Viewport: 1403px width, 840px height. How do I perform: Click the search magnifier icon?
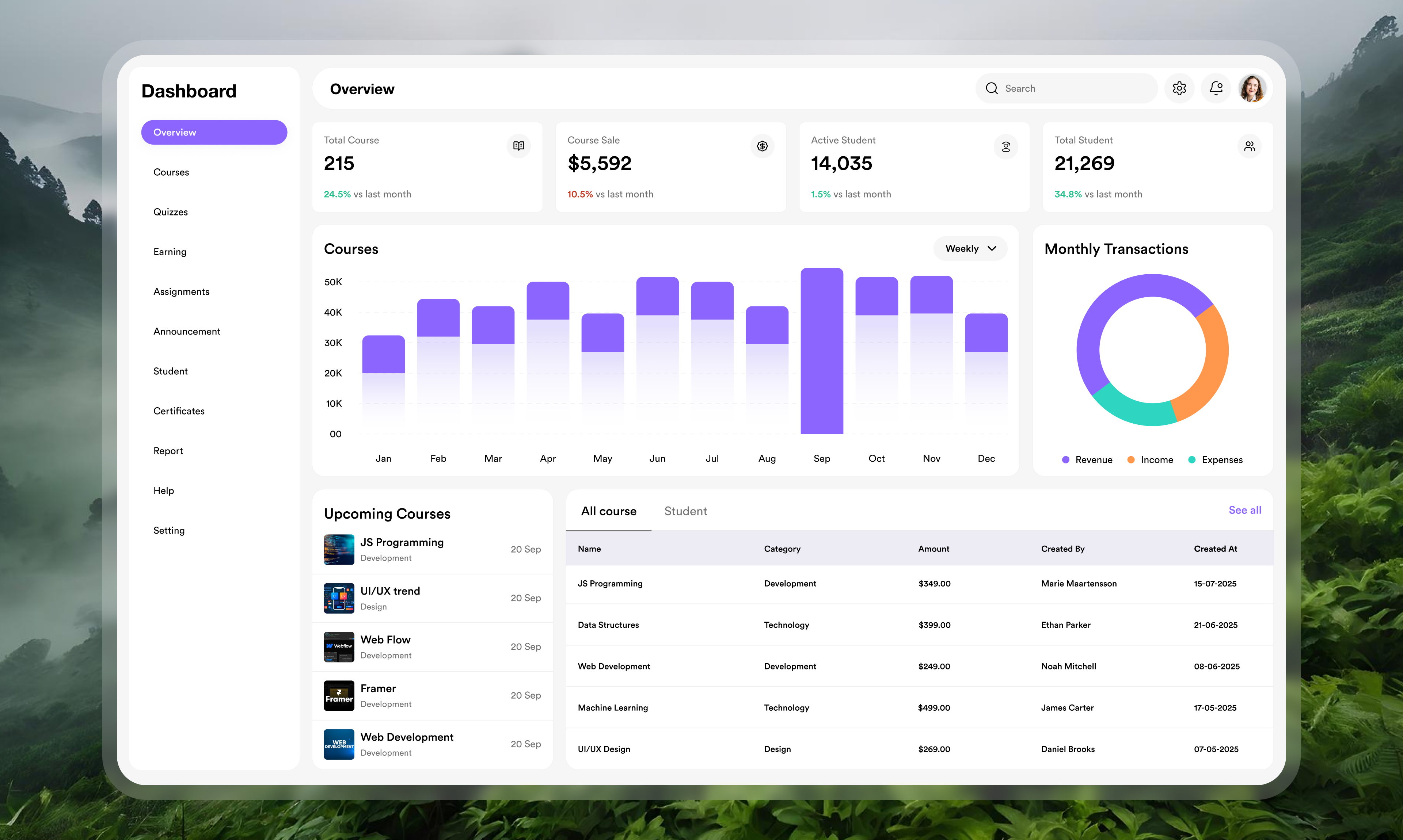coord(992,88)
